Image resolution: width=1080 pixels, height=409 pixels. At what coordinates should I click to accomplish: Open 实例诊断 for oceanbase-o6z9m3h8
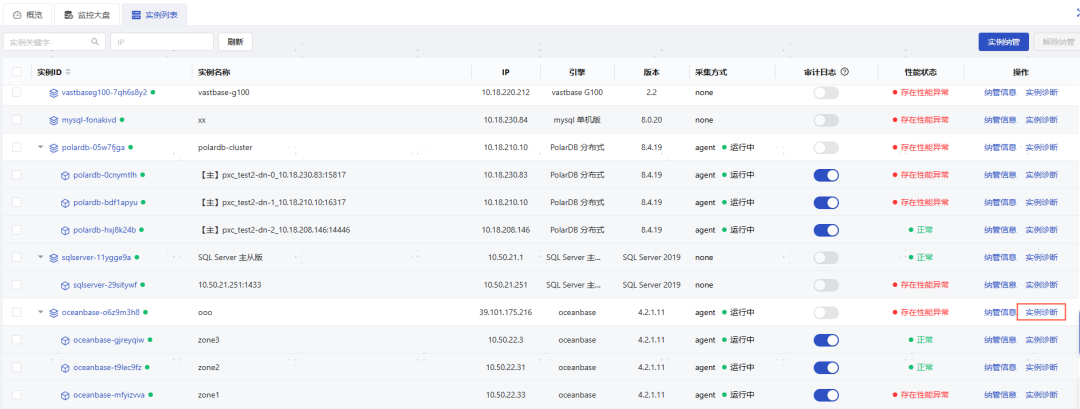pyautogui.click(x=1041, y=312)
